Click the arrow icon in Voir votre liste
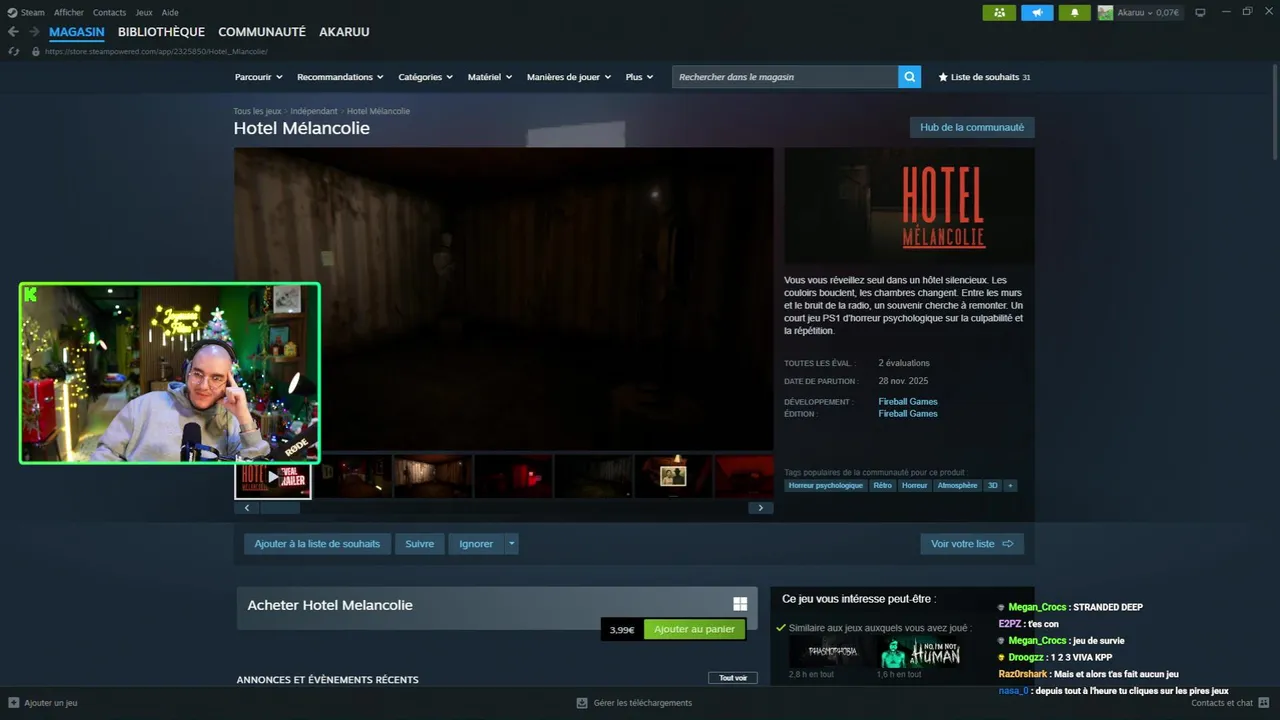The width and height of the screenshot is (1280, 720). pos(1007,544)
